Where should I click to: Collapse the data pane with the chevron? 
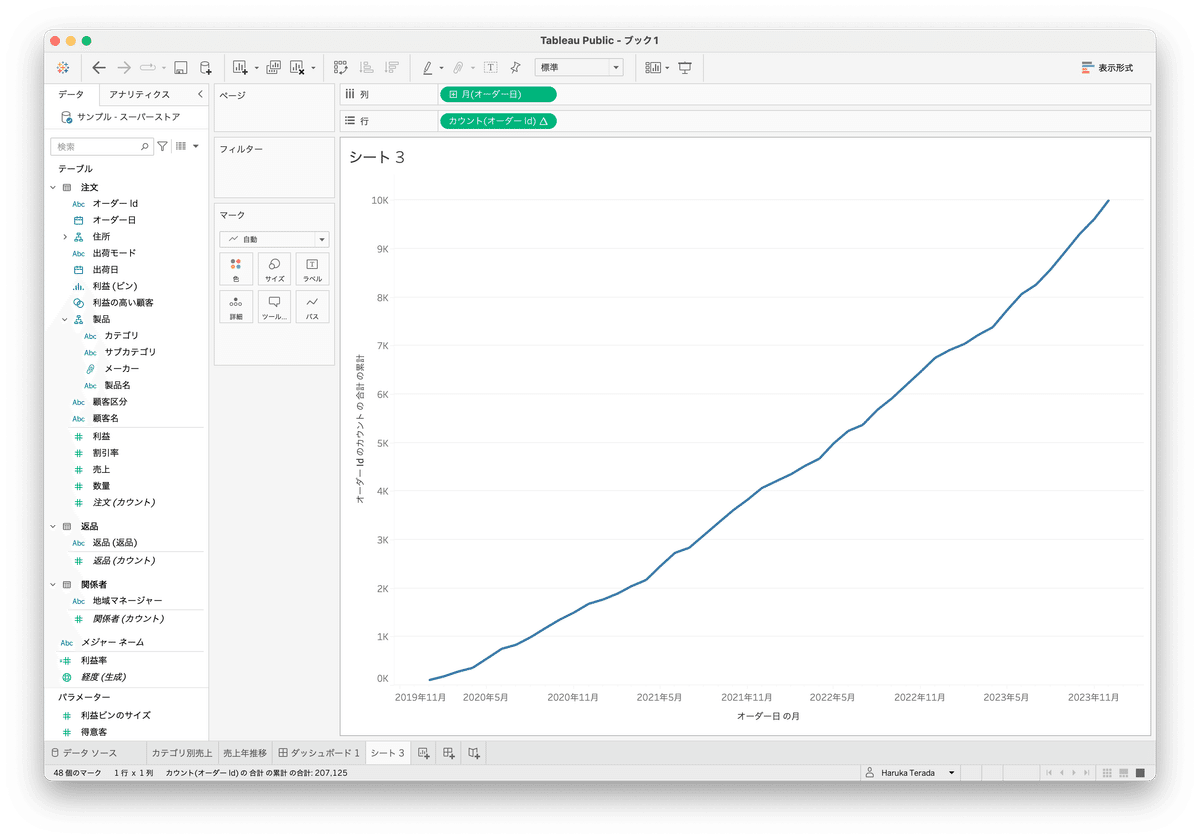tap(200, 94)
